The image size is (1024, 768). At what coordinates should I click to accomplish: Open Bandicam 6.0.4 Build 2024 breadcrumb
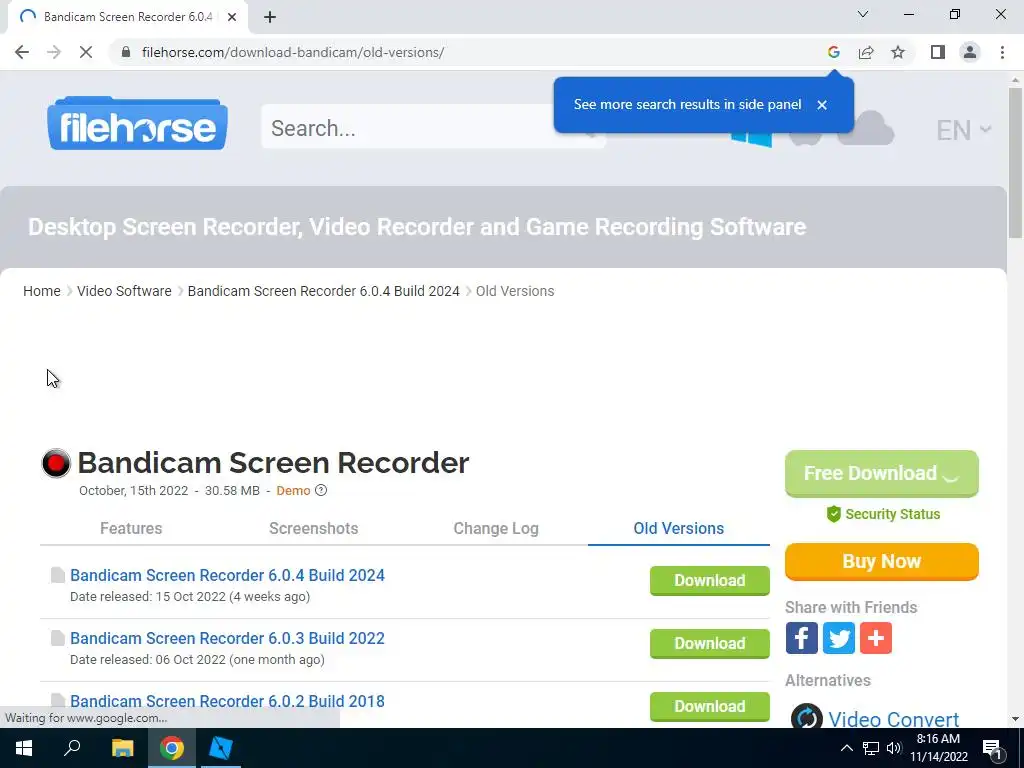[x=323, y=291]
